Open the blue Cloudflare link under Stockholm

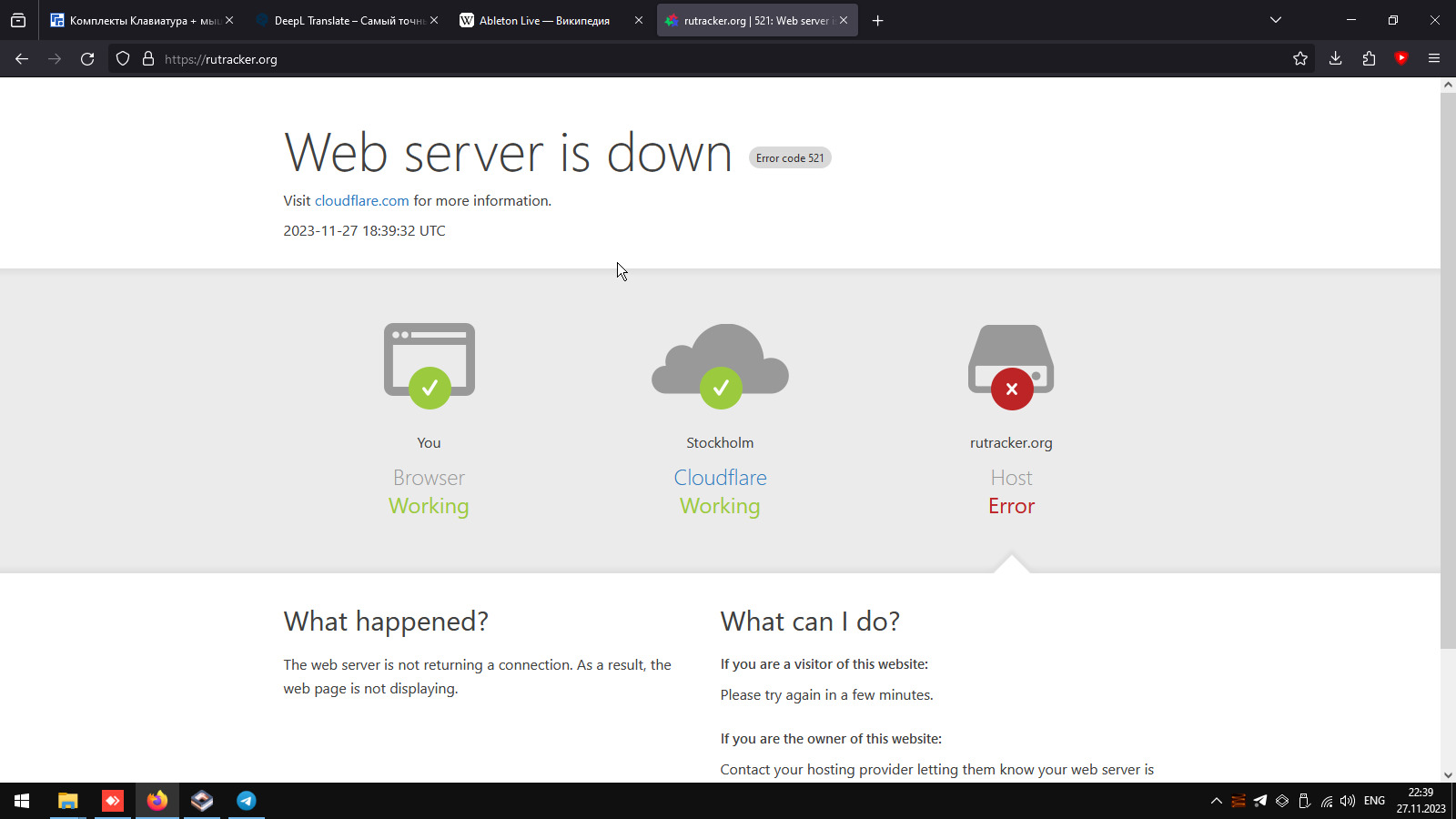coord(720,478)
